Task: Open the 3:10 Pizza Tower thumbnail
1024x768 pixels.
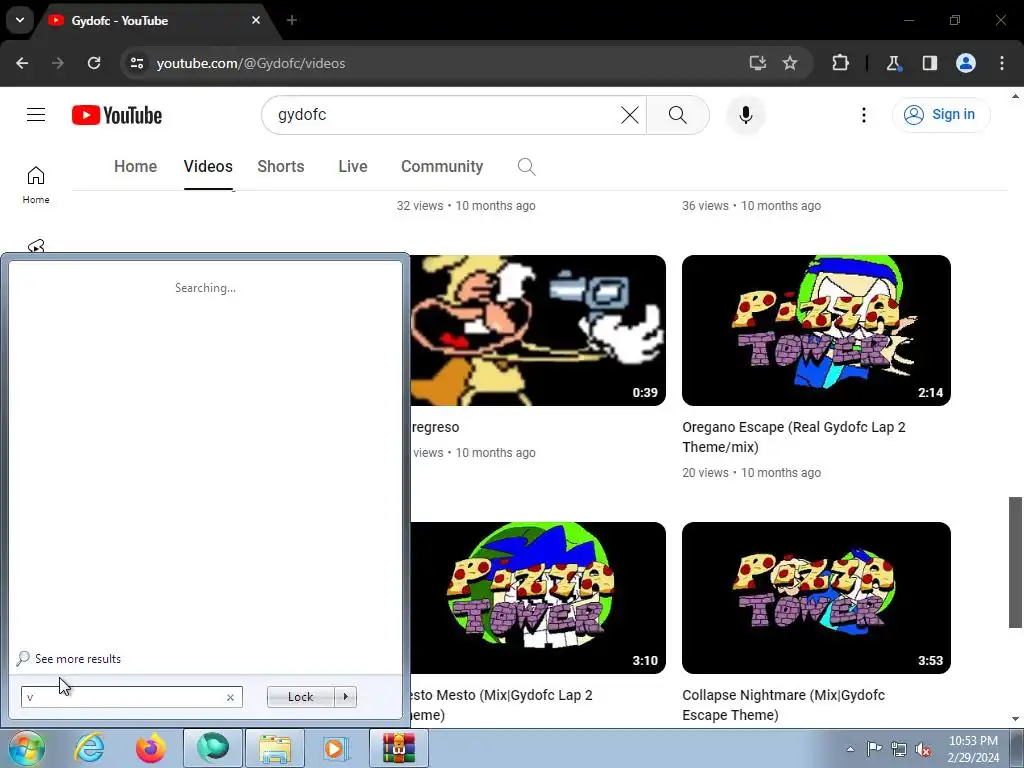Action: click(x=538, y=598)
